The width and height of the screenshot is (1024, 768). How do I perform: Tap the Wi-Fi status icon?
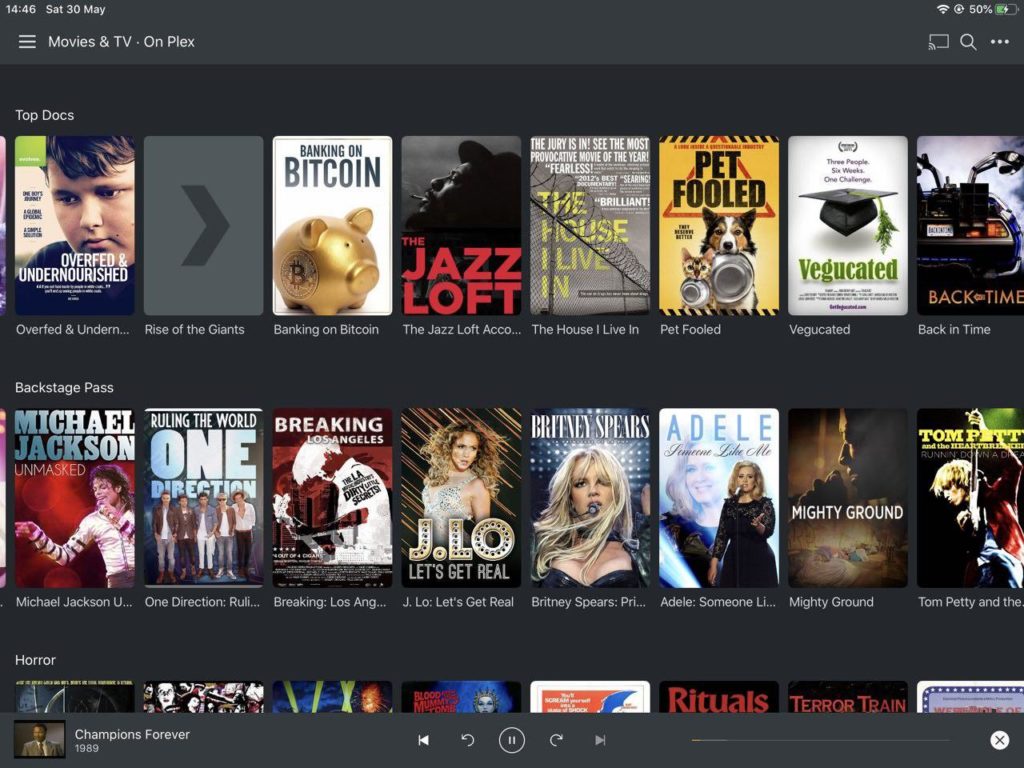[x=942, y=9]
